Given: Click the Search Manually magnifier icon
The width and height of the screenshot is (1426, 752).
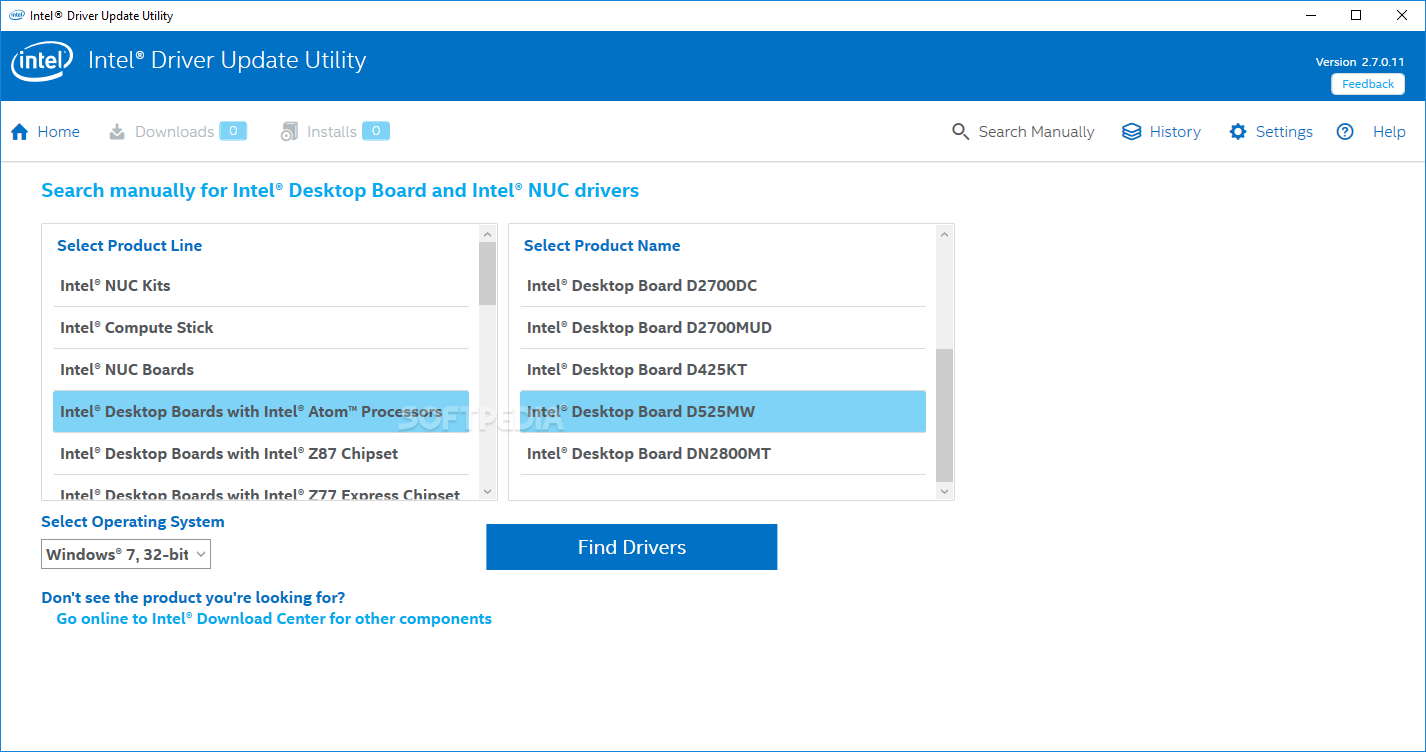Looking at the screenshot, I should [961, 132].
